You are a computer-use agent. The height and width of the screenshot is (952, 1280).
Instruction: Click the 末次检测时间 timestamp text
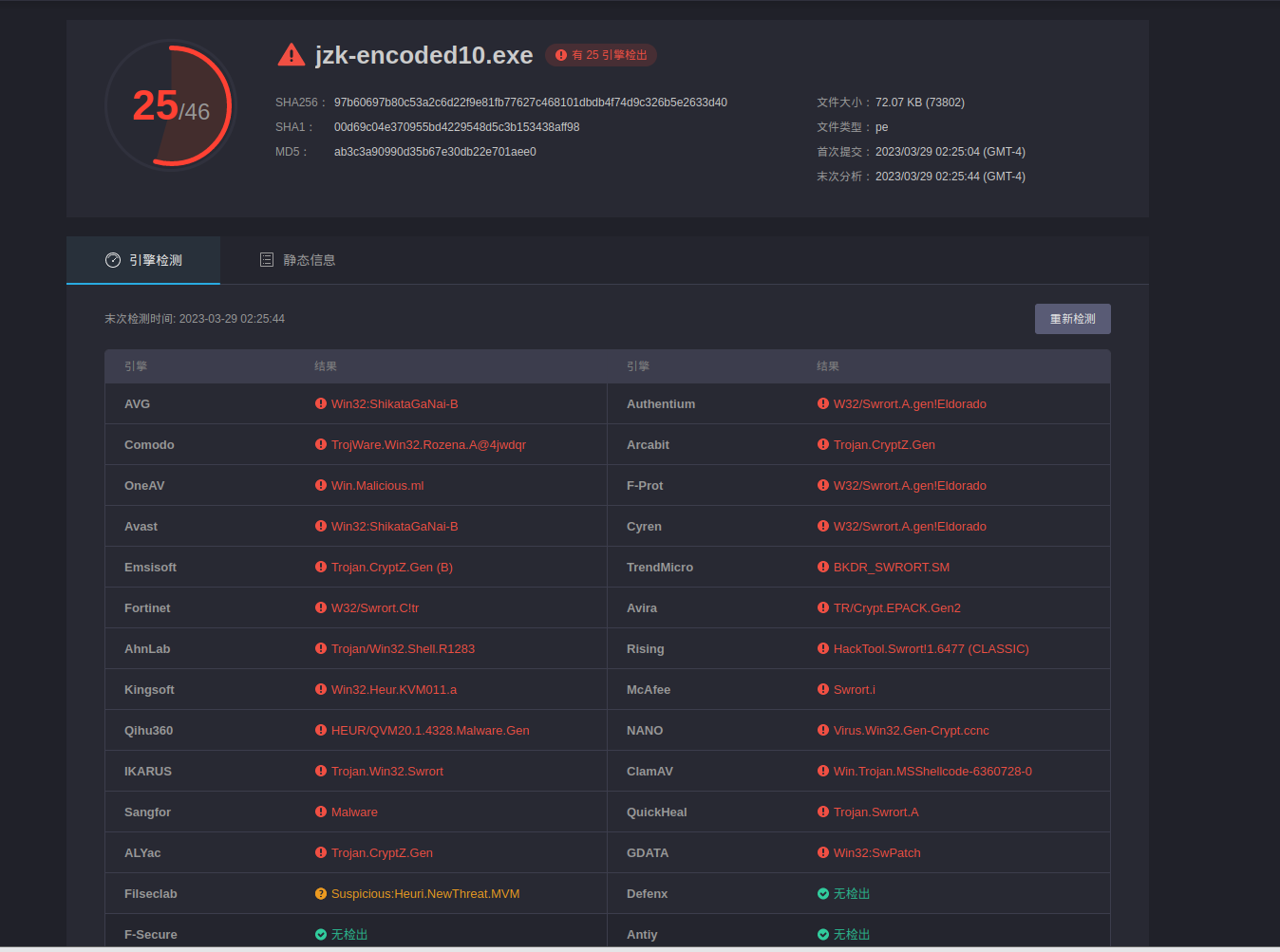[195, 319]
